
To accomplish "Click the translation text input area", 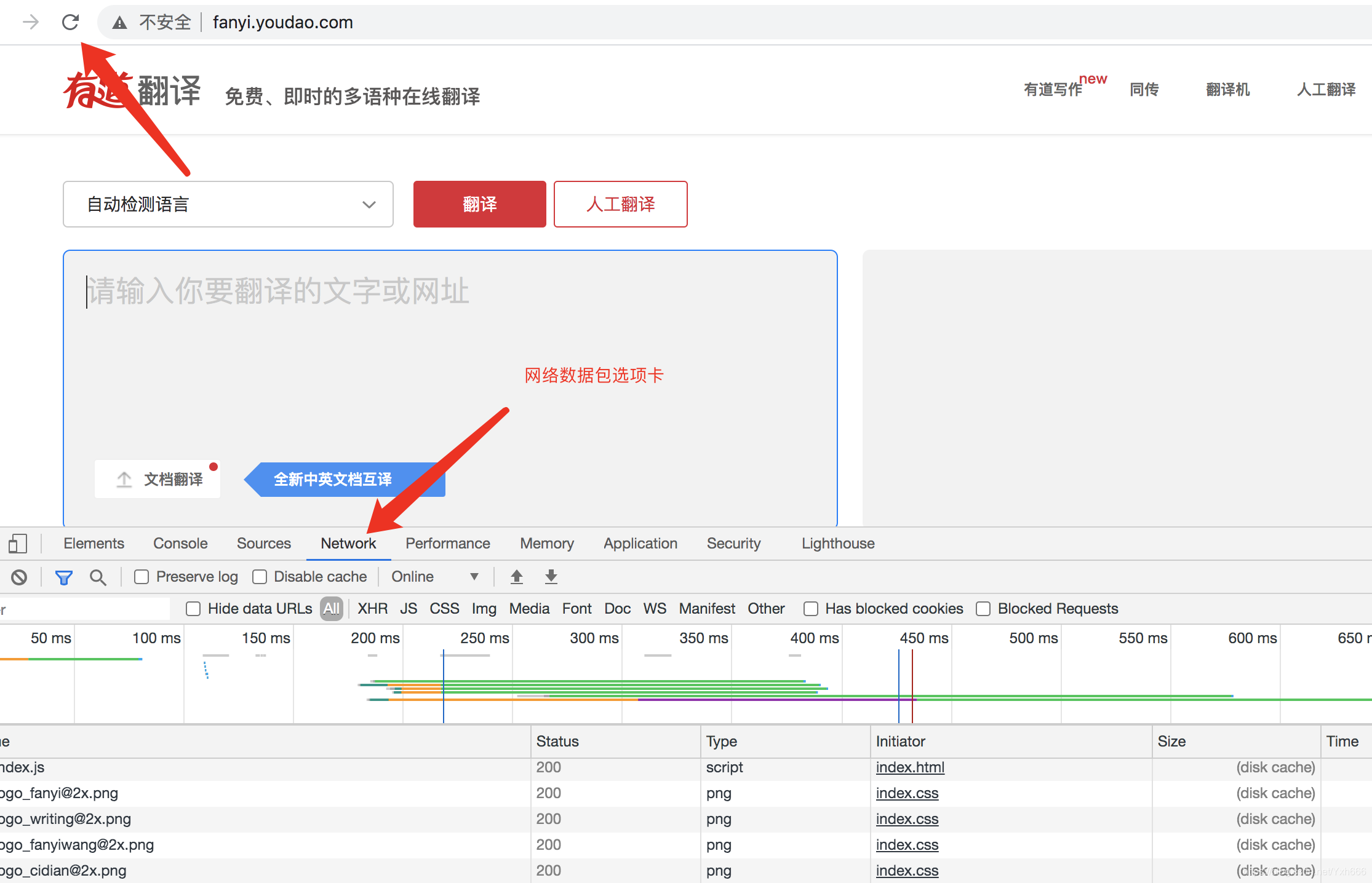I will 450,388.
